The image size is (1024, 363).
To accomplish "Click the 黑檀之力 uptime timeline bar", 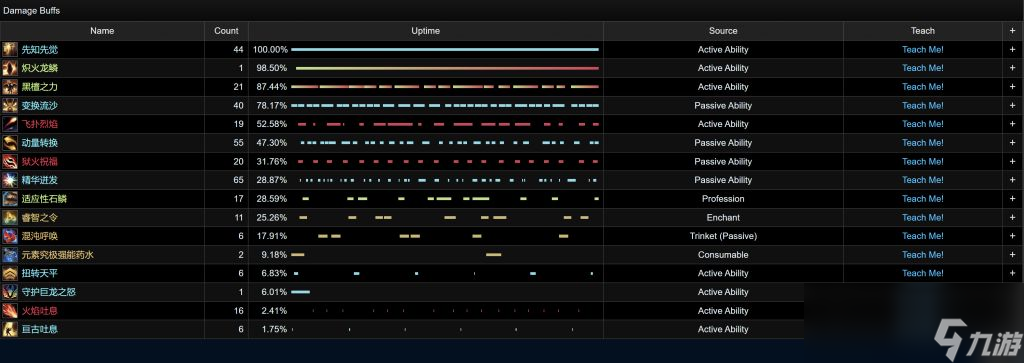I will tap(445, 87).
